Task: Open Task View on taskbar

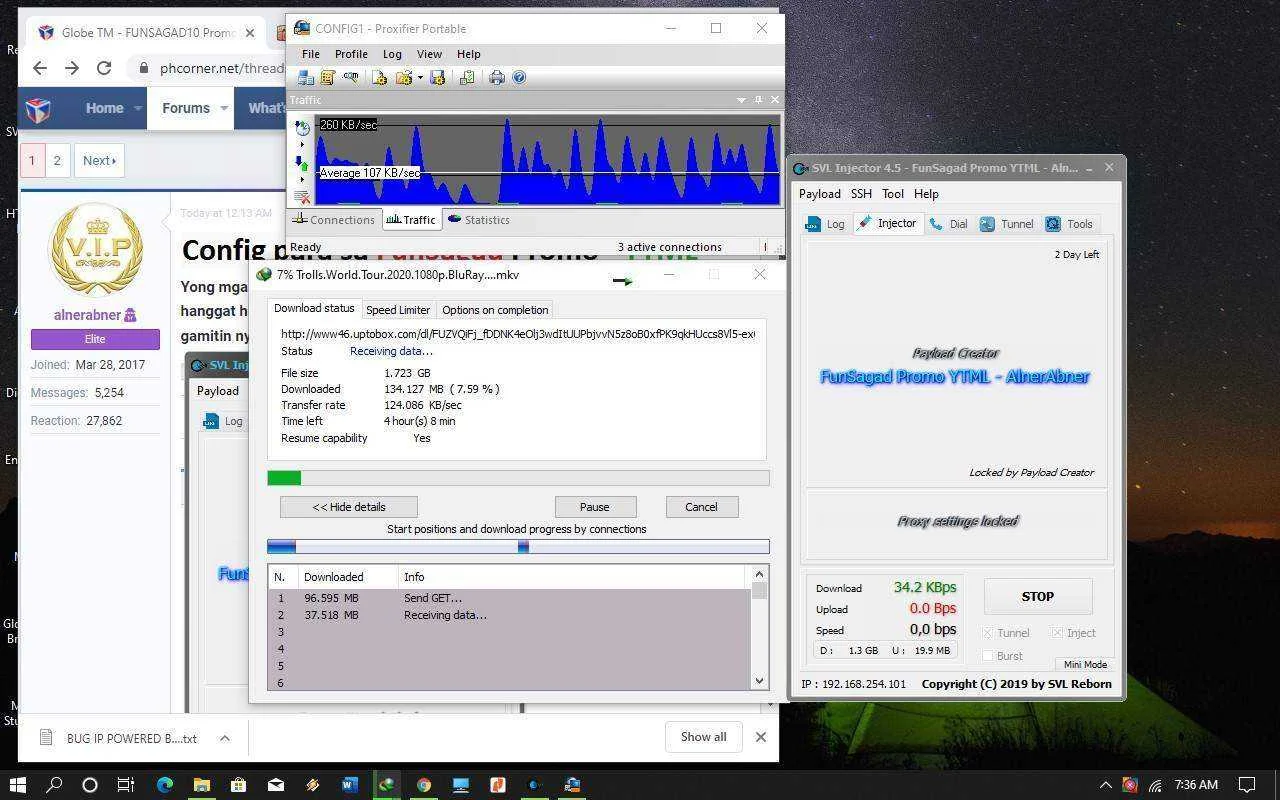Action: click(126, 785)
